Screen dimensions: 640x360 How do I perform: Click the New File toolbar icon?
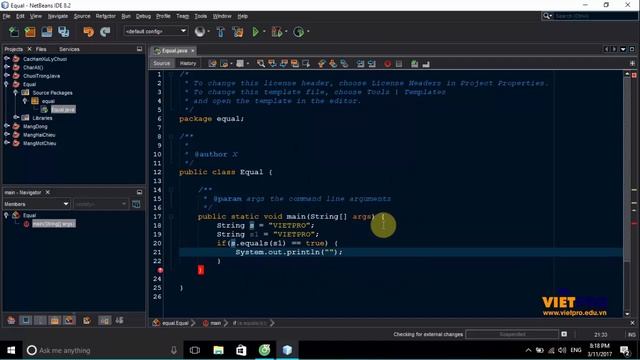coord(14,32)
